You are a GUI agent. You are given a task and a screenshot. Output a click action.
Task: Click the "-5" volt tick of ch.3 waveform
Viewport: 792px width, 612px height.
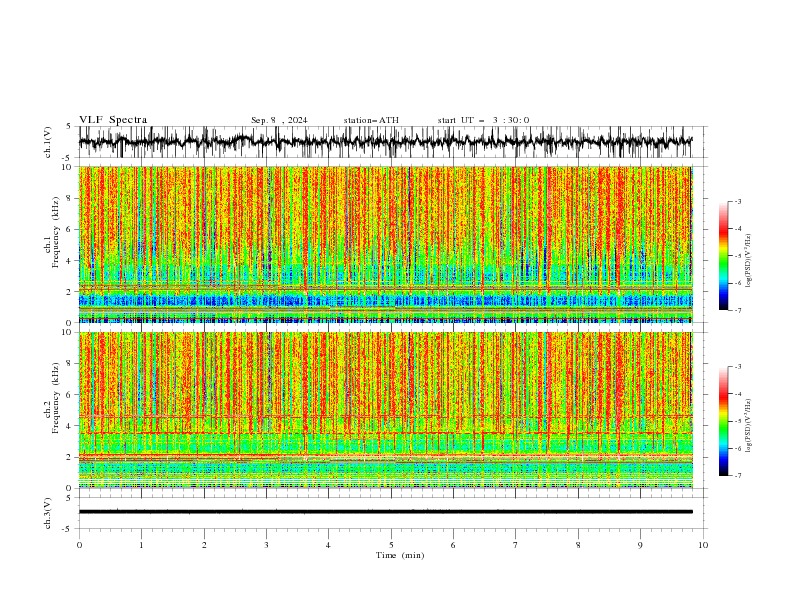(x=68, y=529)
